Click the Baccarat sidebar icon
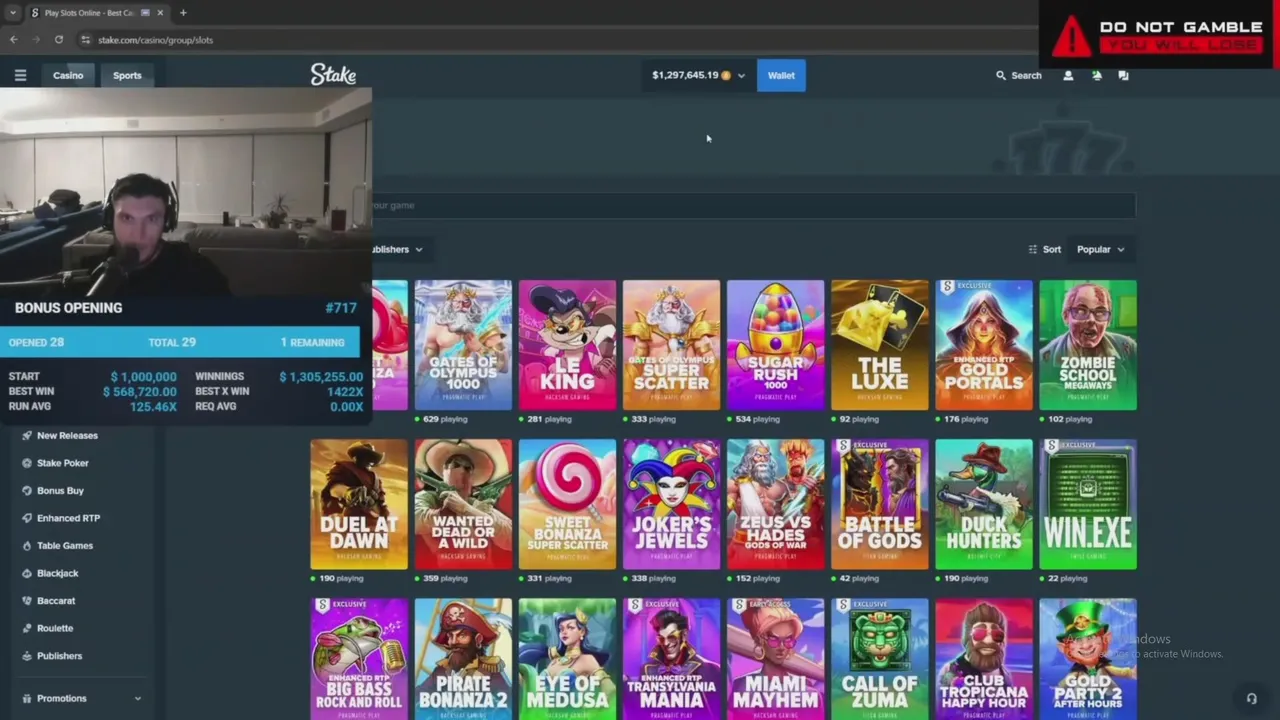Viewport: 1280px width, 720px height. (x=27, y=600)
